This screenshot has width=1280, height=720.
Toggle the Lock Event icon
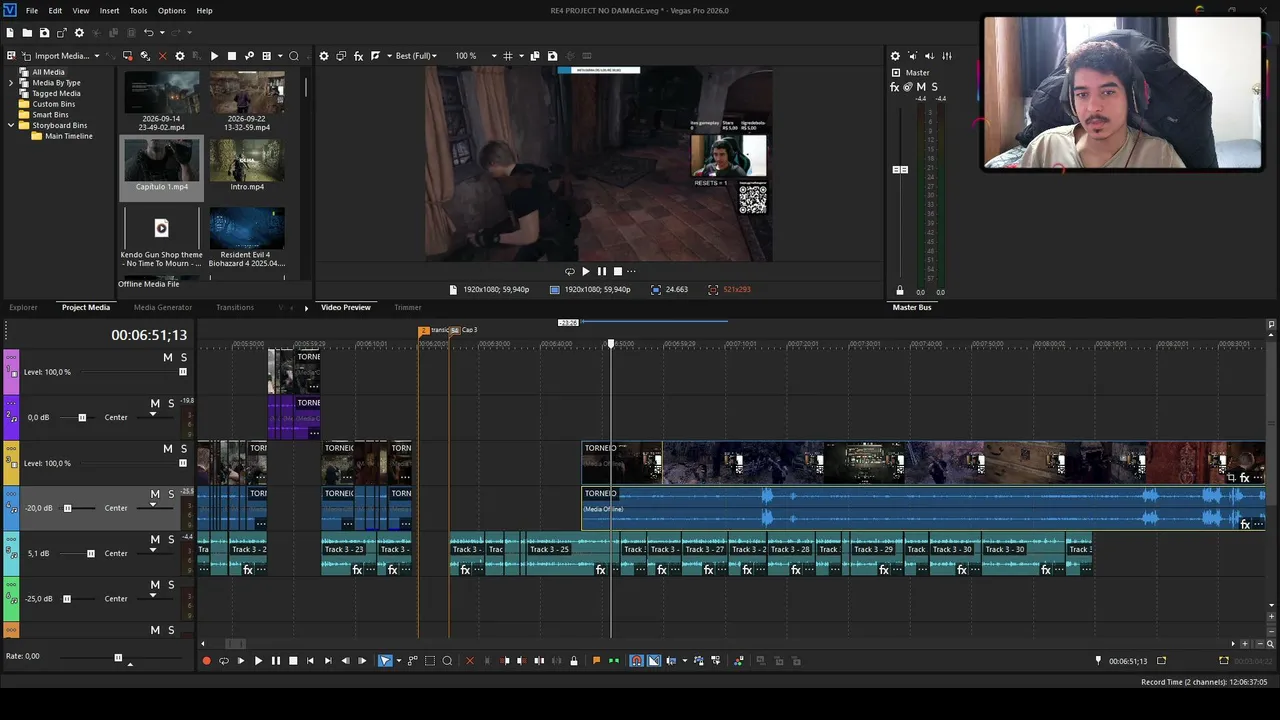point(573,661)
